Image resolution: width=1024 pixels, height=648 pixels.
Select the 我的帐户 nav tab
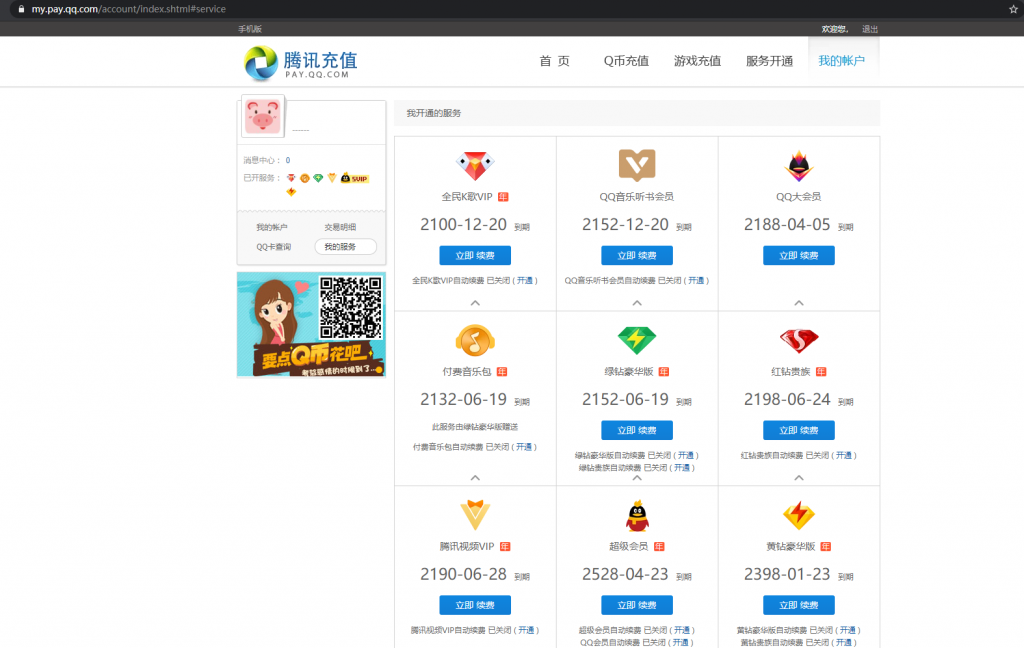[842, 61]
